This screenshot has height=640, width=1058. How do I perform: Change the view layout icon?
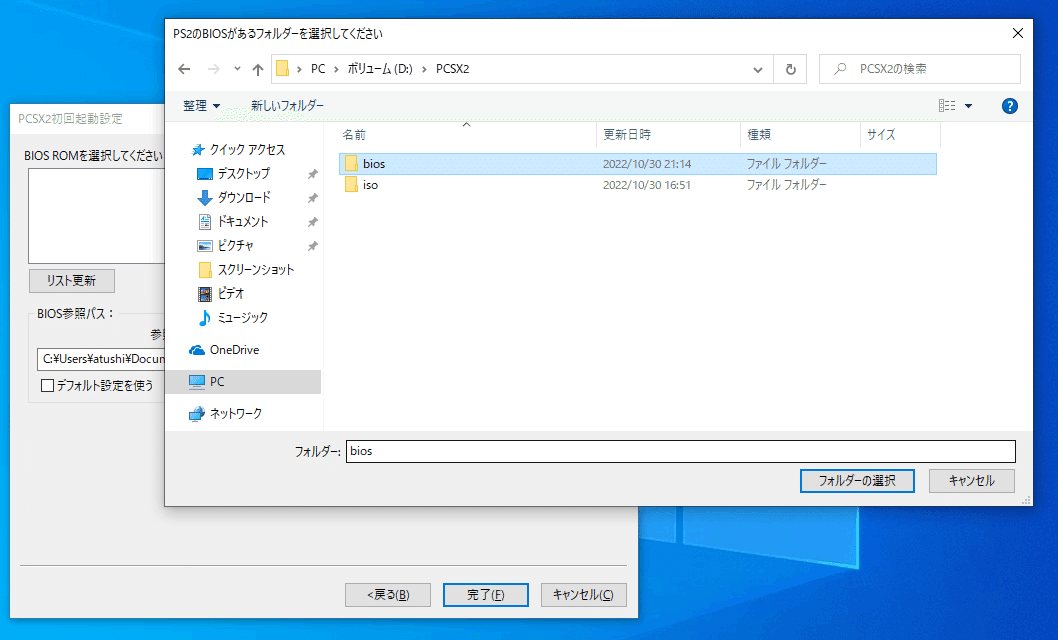947,106
